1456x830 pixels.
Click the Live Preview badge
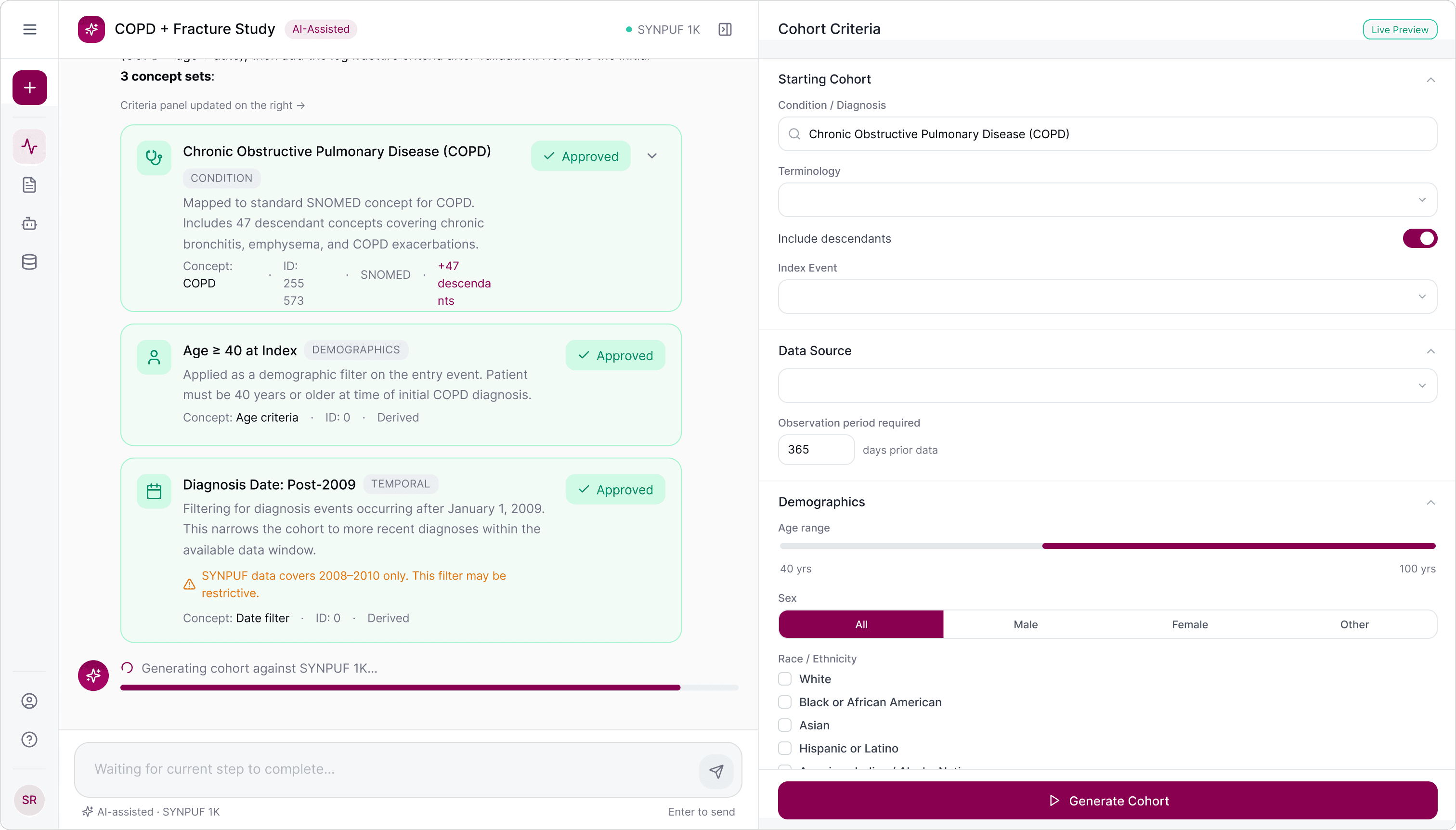(1400, 30)
